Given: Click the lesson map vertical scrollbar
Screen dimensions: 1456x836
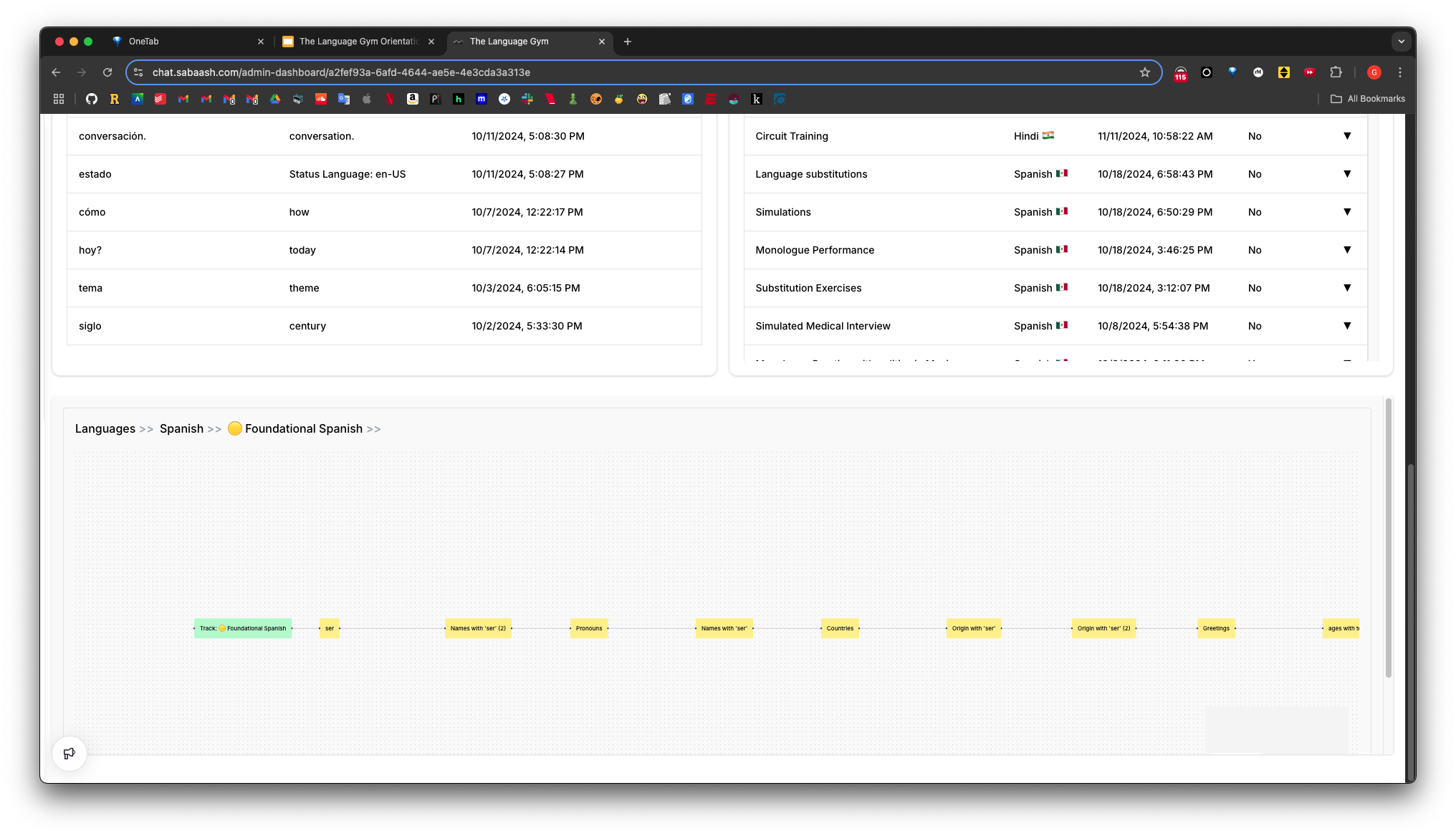Looking at the screenshot, I should point(1389,537).
